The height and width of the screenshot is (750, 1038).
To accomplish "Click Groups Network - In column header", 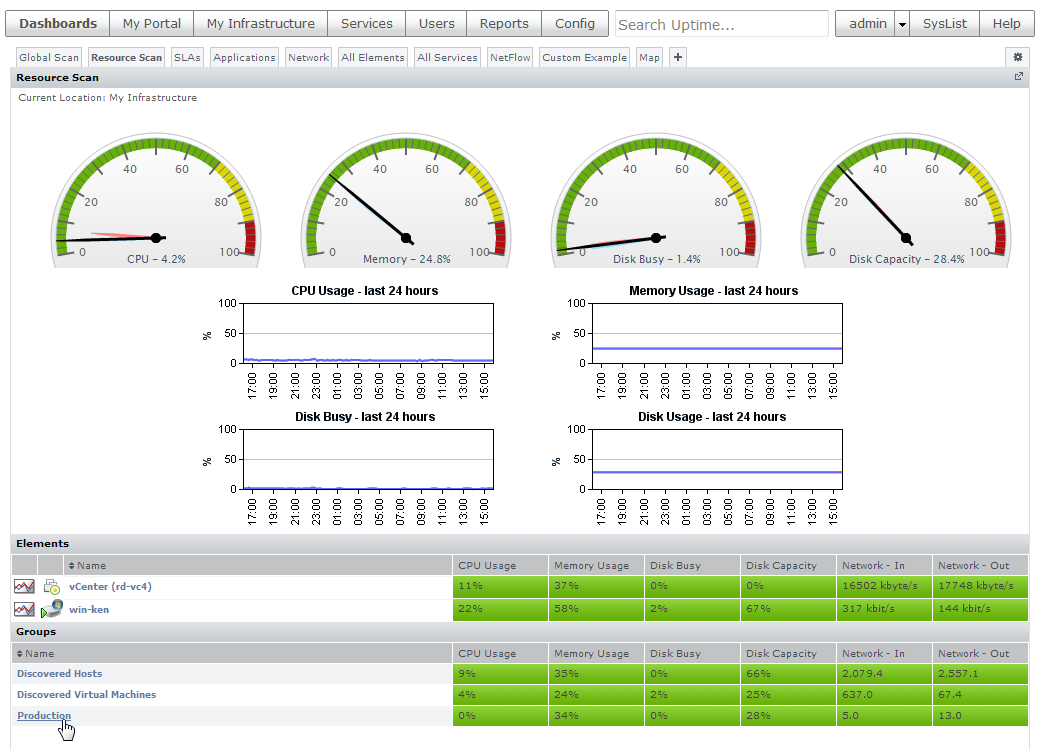I will (884, 654).
